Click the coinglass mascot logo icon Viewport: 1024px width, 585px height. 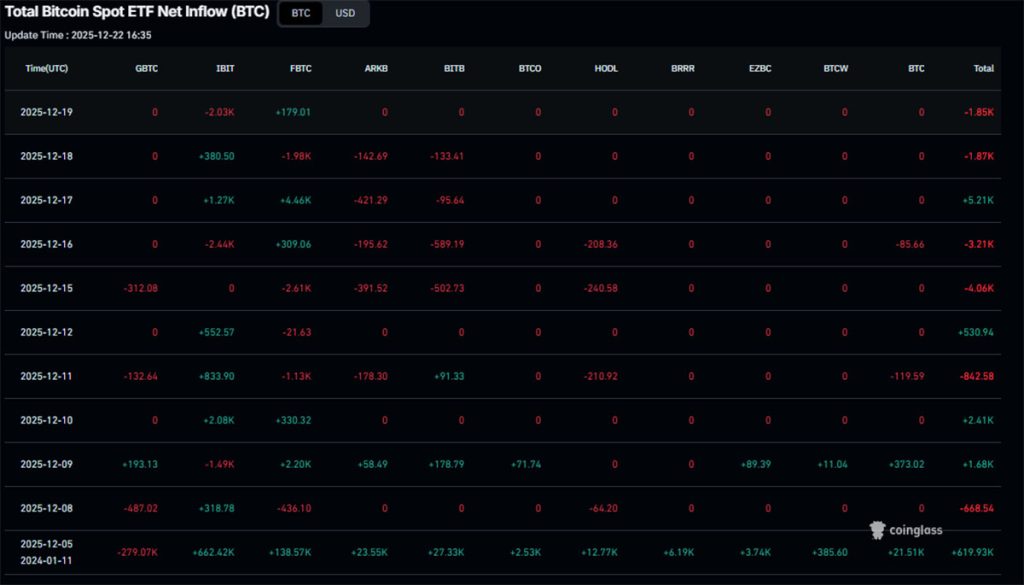pos(878,530)
